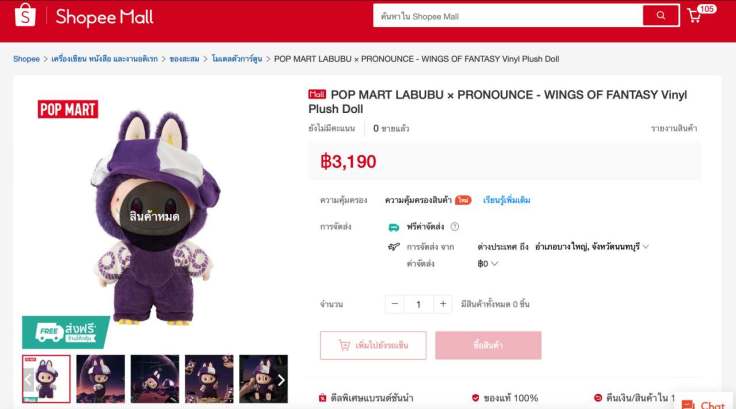Viewport: 736px width, 409px height.
Task: Click the minus quantity button
Action: pos(395,304)
